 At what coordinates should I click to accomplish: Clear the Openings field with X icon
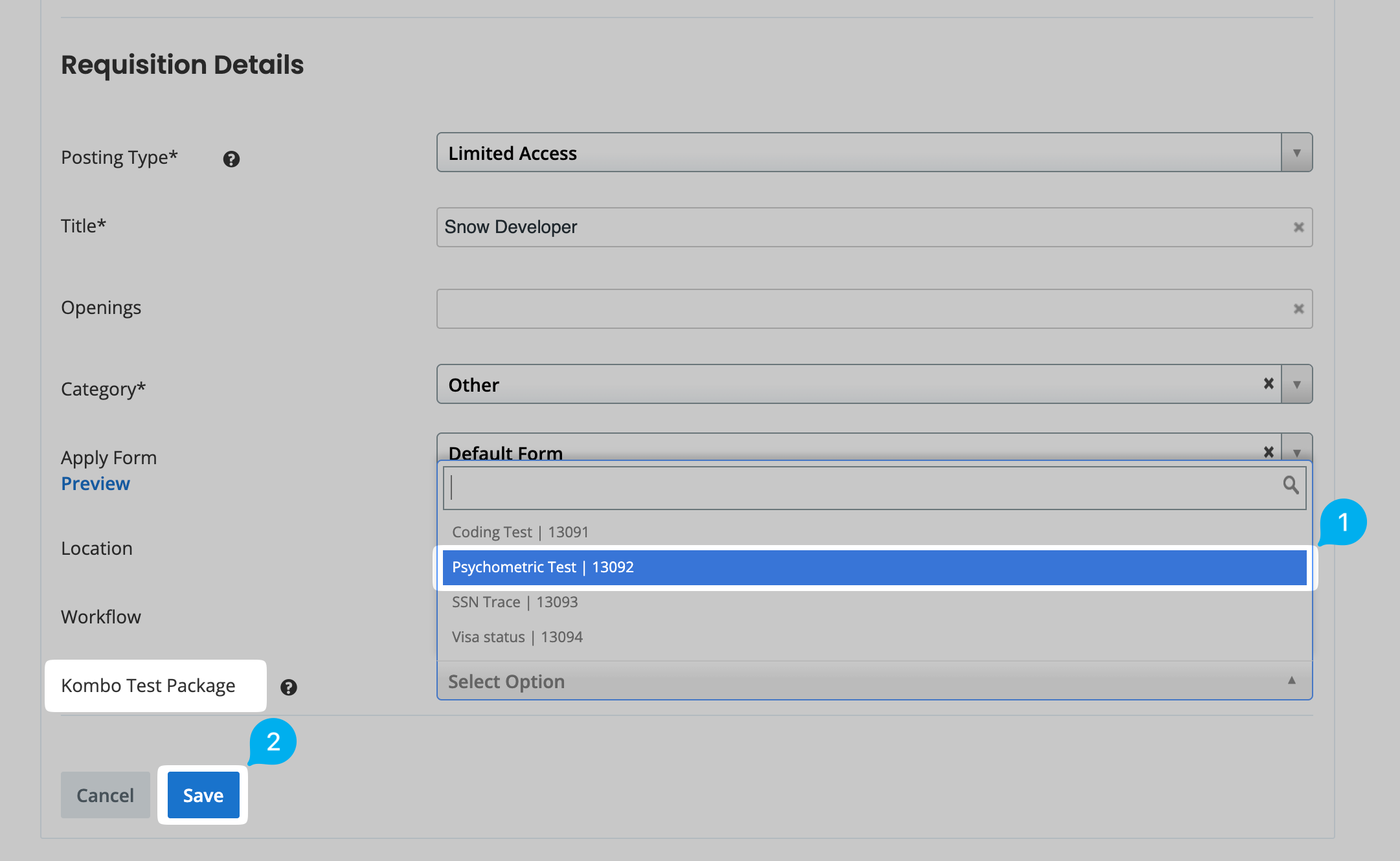(1298, 309)
